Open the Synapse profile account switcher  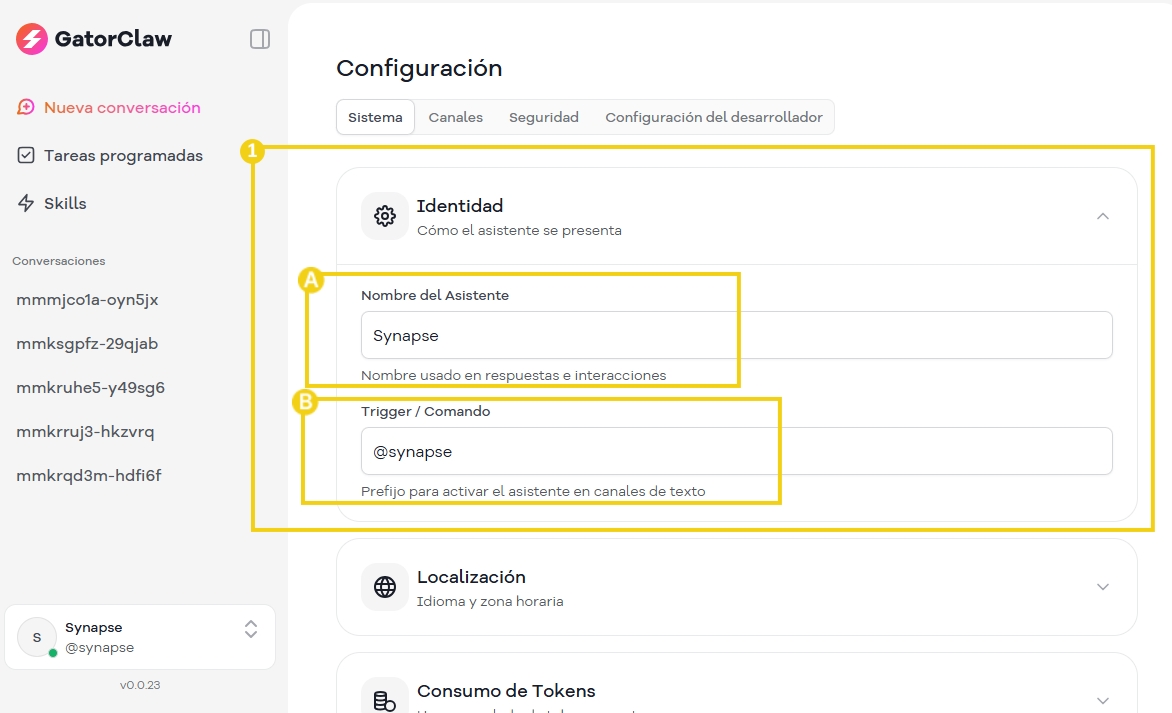(x=250, y=630)
